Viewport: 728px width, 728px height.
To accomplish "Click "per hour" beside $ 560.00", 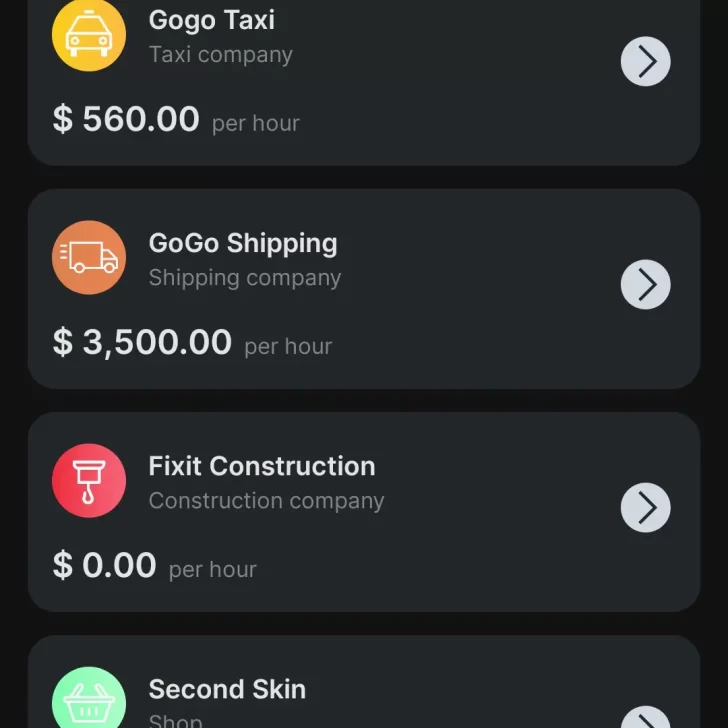I will (255, 124).
